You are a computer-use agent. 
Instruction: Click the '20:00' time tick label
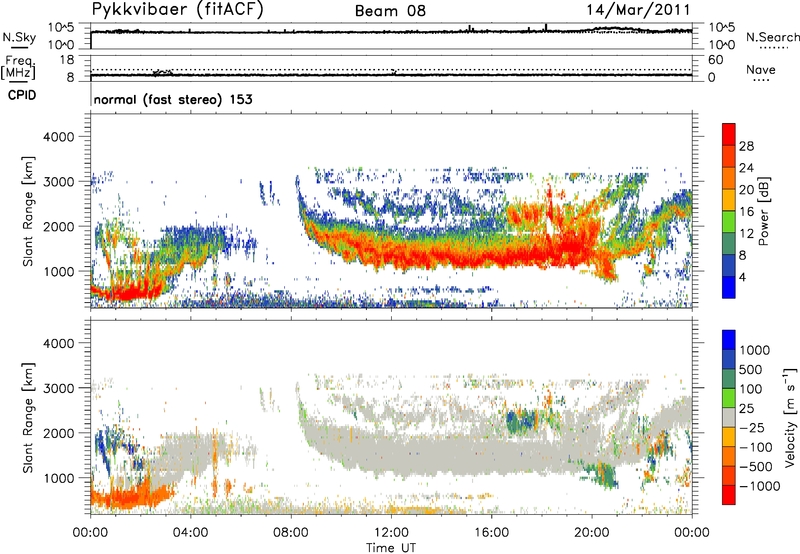point(592,533)
